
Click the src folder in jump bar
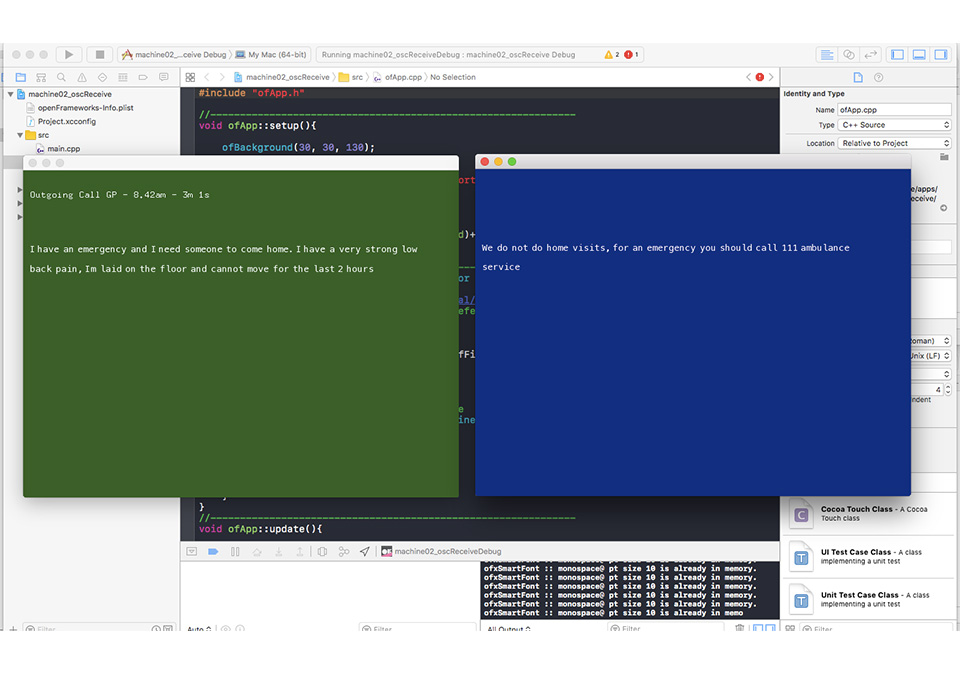[351, 77]
